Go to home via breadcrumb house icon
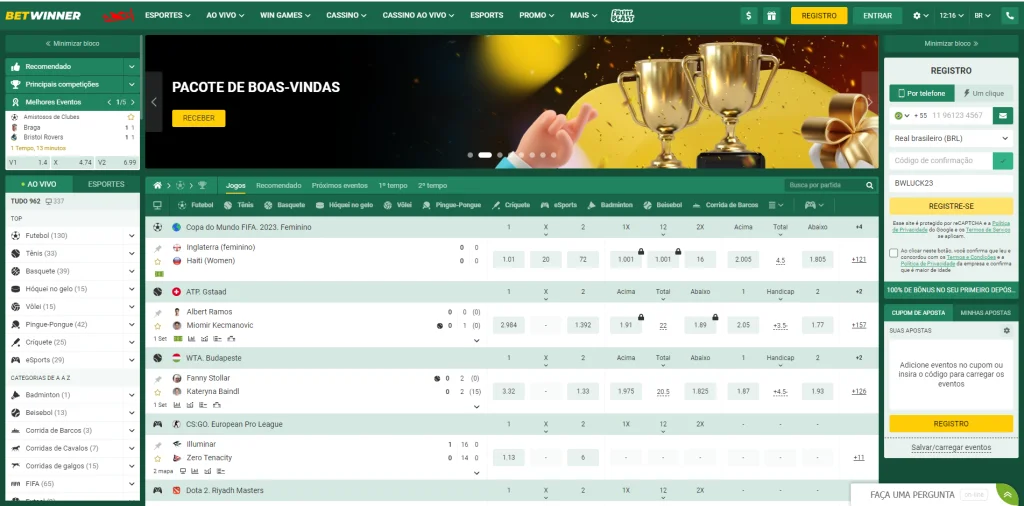 pos(157,185)
